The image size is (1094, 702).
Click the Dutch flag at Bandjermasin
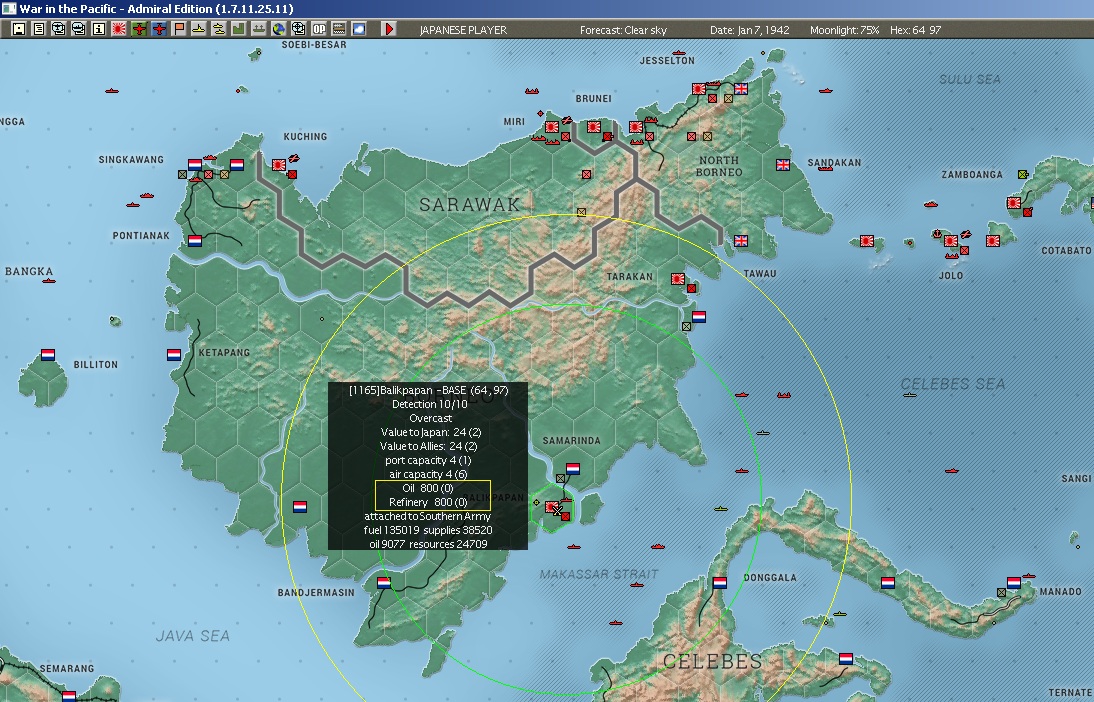tap(384, 582)
